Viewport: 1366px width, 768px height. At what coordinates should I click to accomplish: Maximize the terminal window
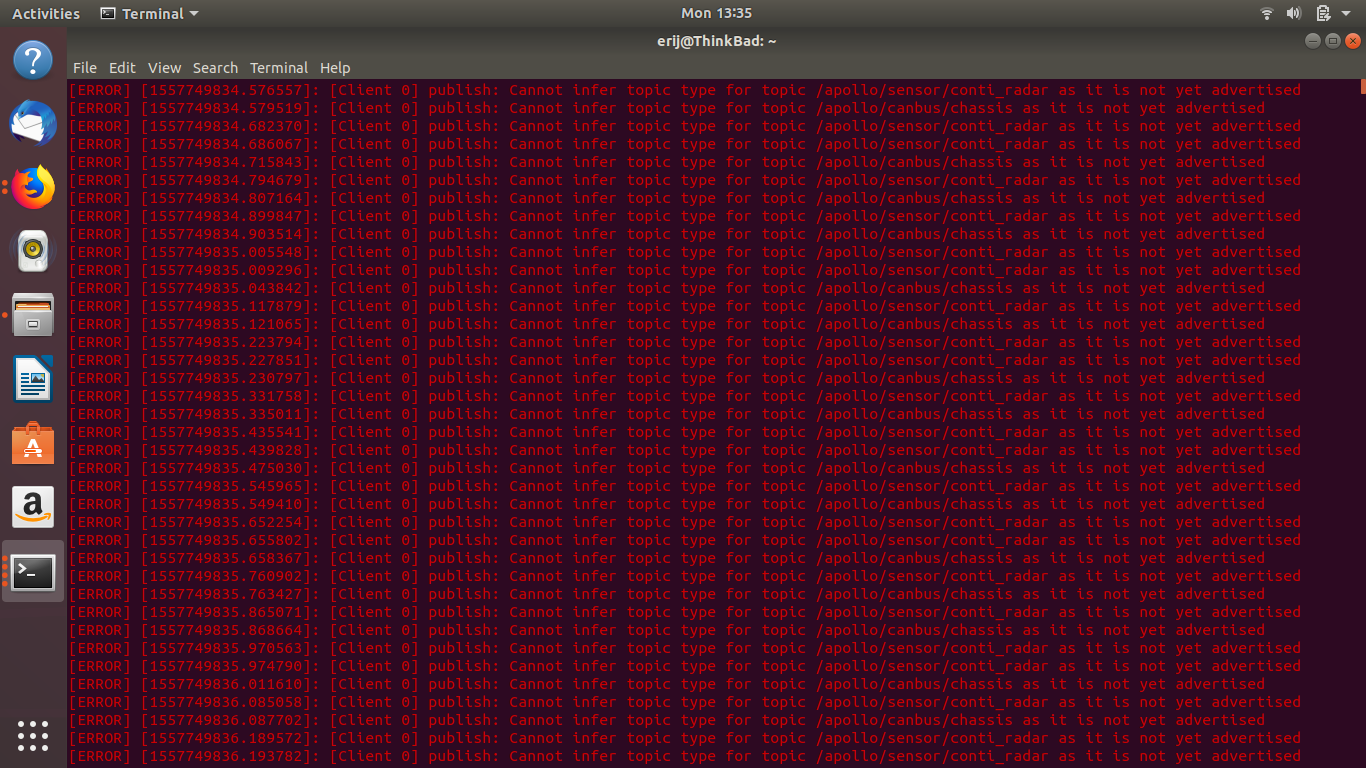1333,41
